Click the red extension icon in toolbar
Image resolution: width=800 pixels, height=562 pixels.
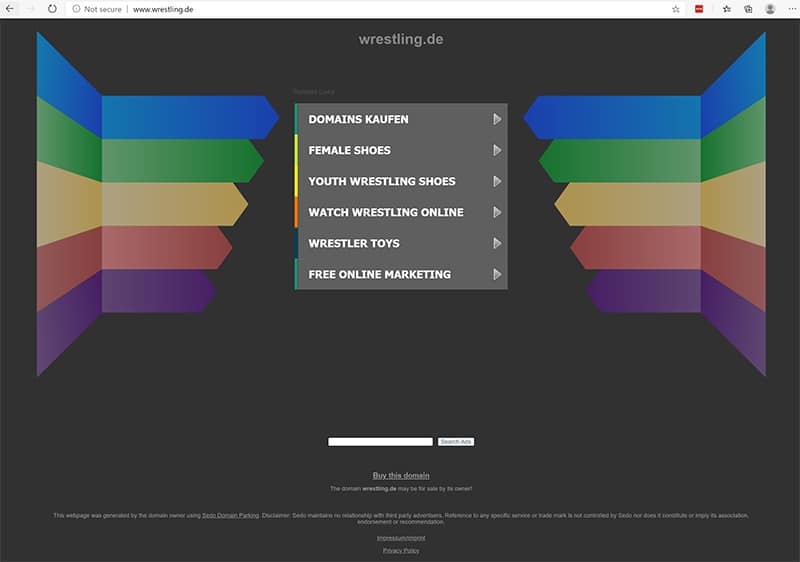(700, 9)
